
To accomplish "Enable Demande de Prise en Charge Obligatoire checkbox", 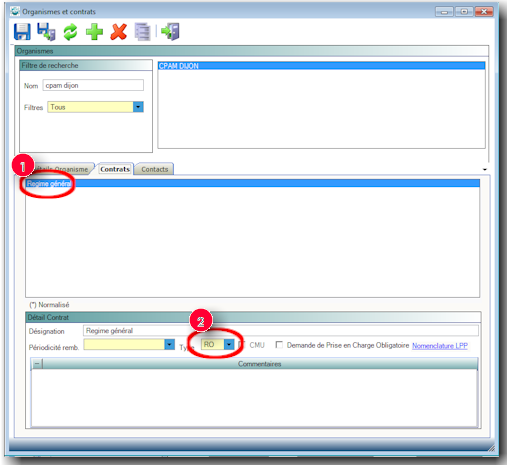I will (x=279, y=345).
